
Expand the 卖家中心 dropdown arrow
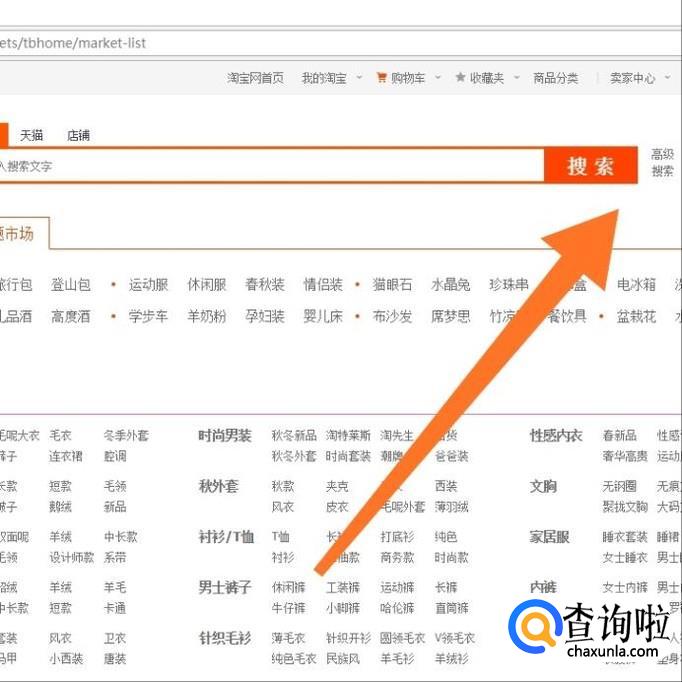point(668,78)
